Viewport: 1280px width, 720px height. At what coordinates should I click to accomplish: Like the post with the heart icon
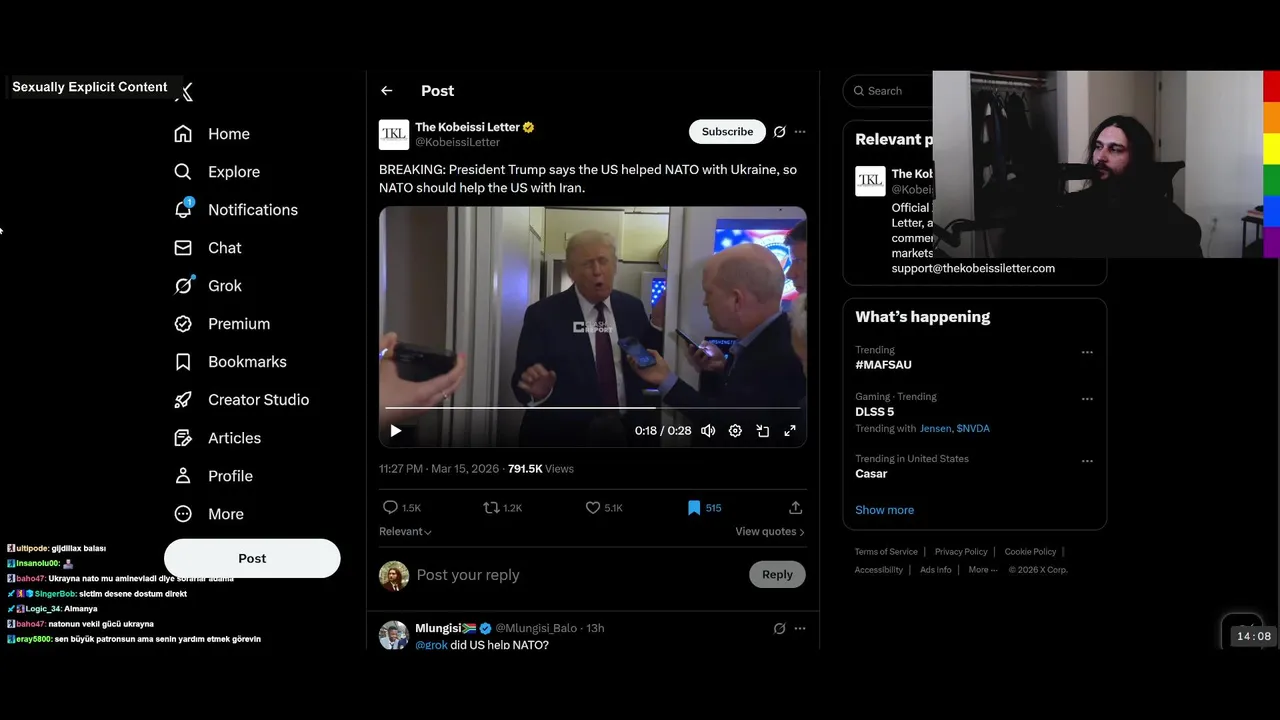[593, 508]
